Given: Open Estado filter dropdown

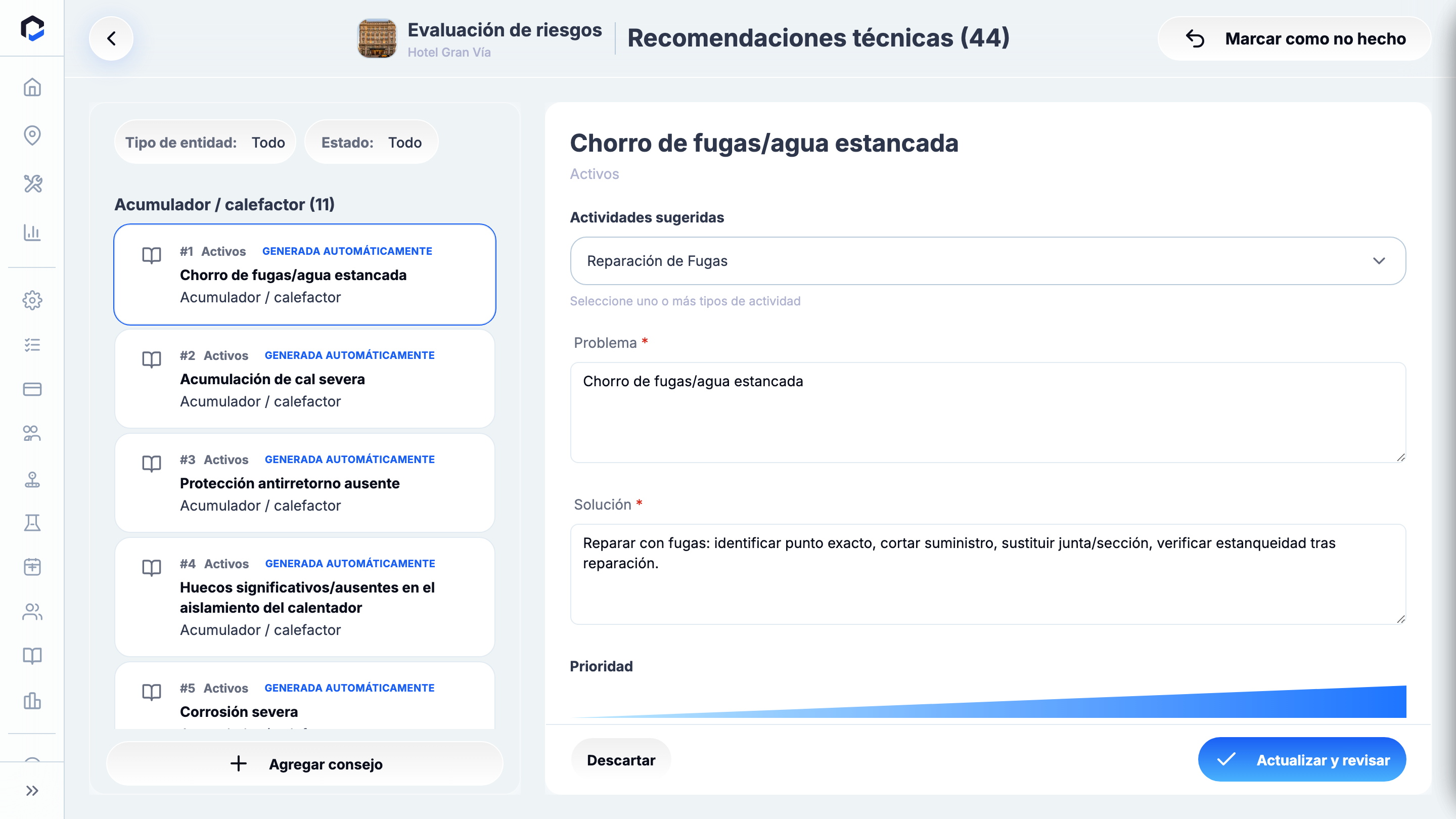Looking at the screenshot, I should [372, 143].
